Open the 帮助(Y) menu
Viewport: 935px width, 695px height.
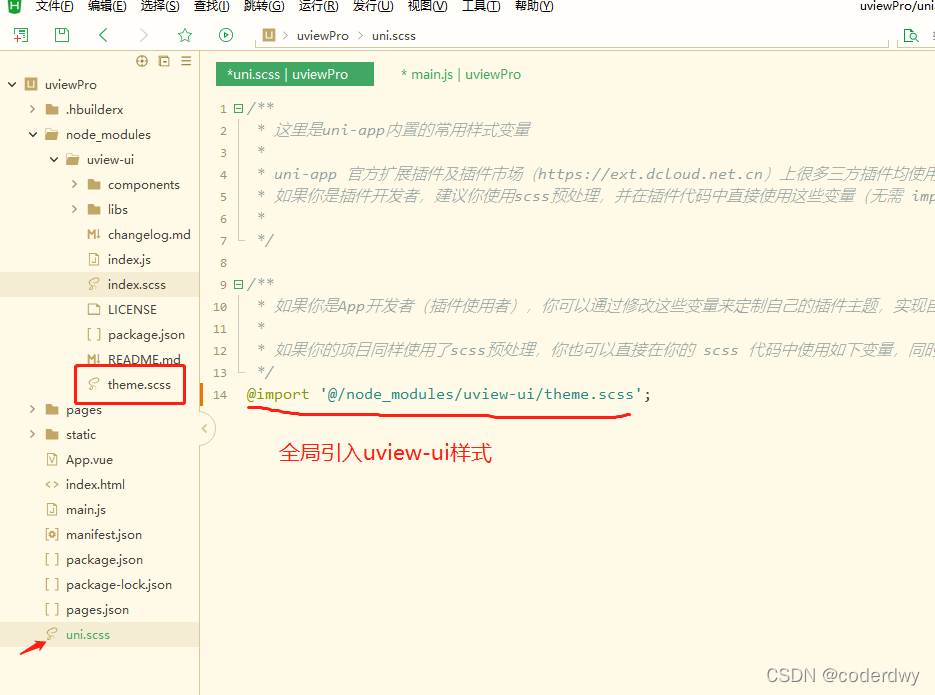tap(534, 7)
